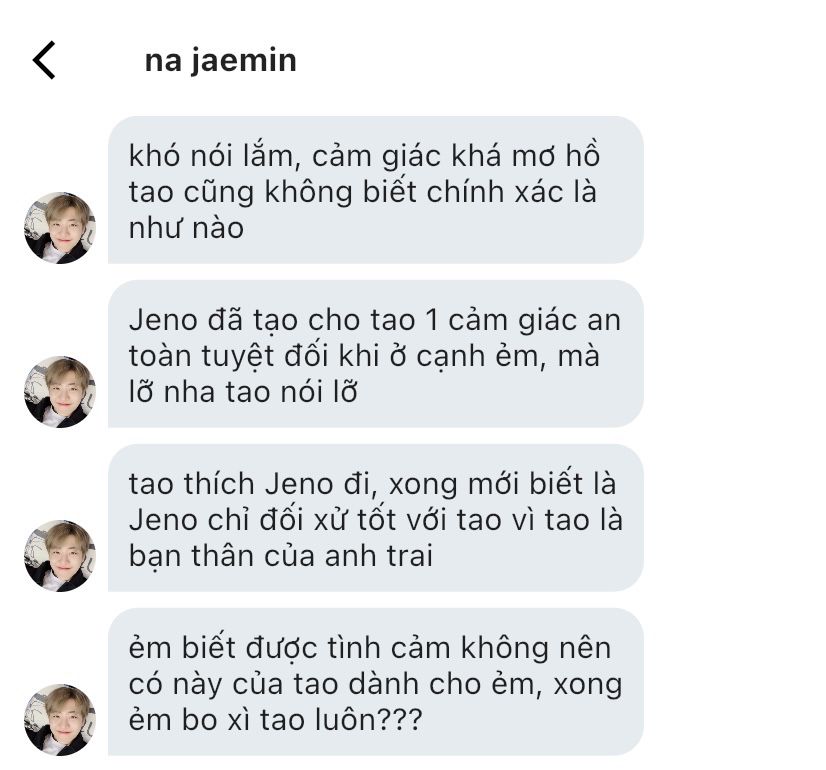Select the message starting 'ẻm biết được tình cảm'
The width and height of the screenshot is (826, 770).
point(376,682)
